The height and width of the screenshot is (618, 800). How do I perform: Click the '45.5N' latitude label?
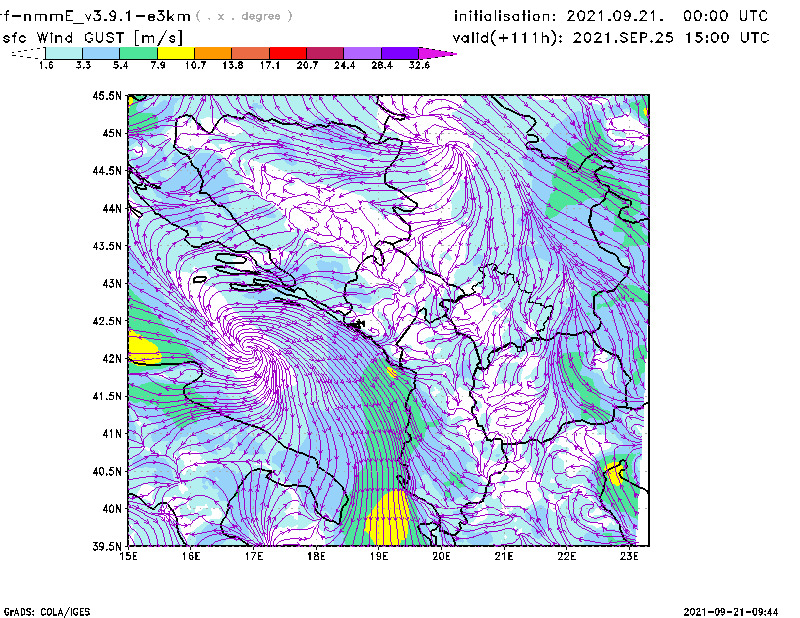[107, 96]
